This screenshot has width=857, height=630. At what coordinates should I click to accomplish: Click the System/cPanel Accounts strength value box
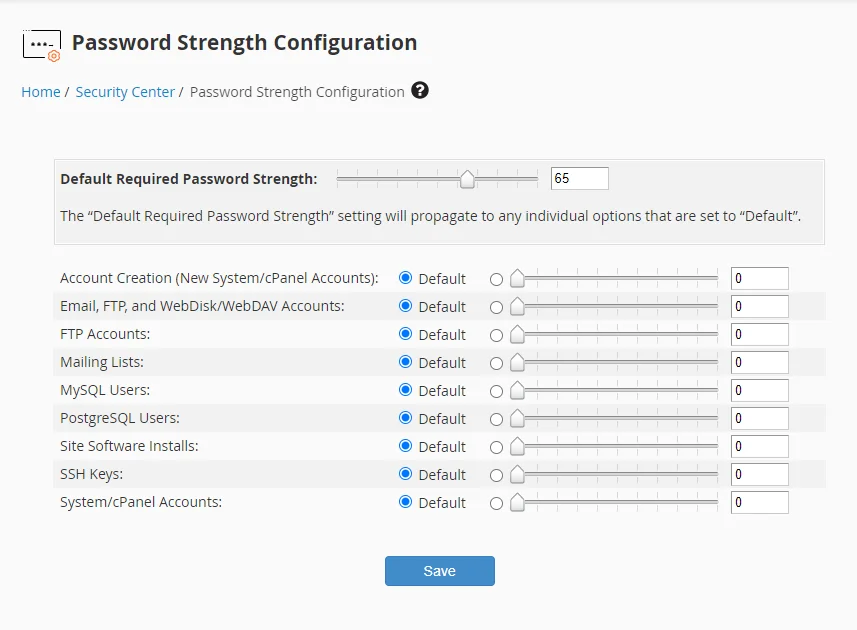pos(759,502)
